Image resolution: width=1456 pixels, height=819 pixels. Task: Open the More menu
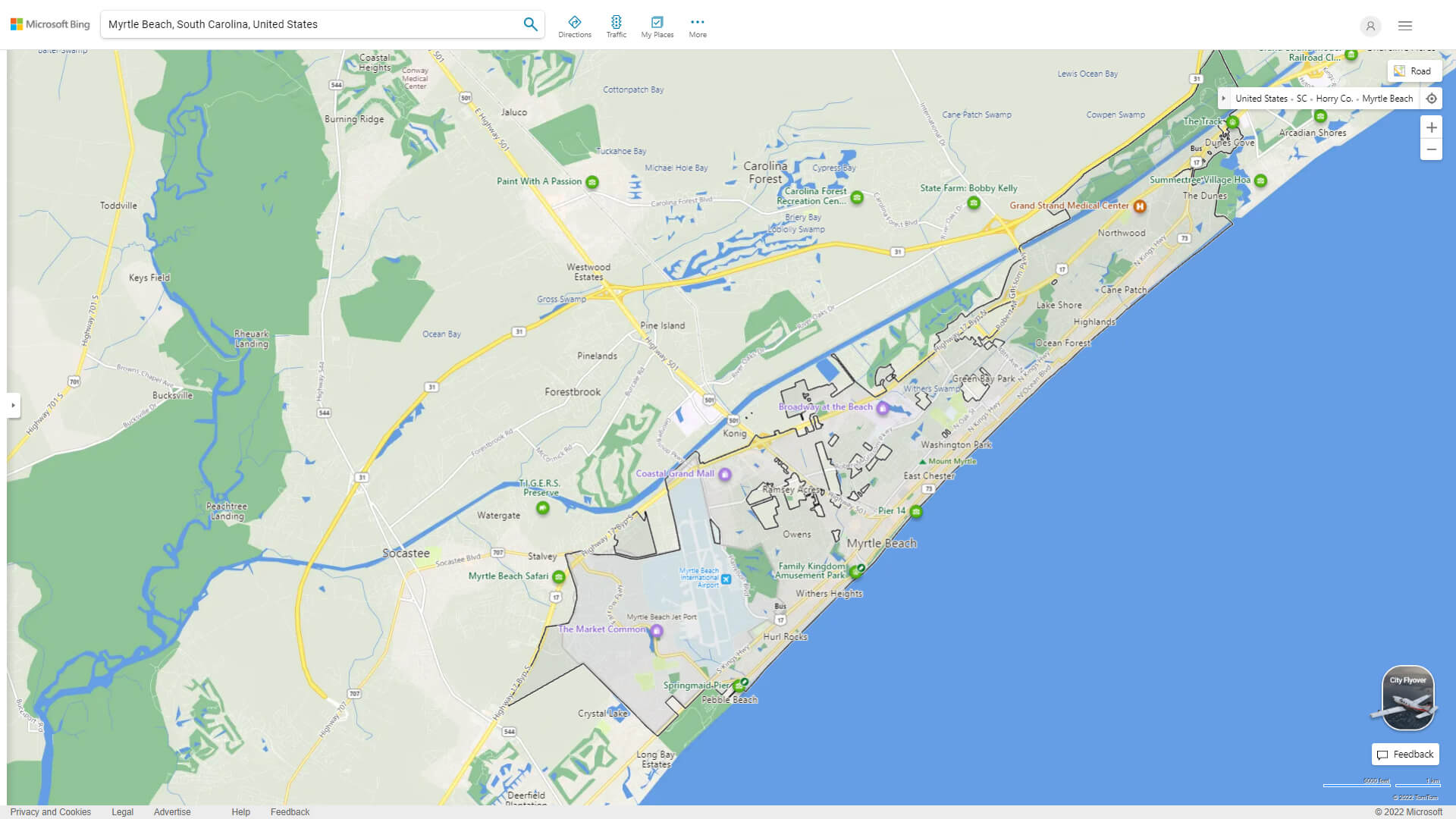697,25
